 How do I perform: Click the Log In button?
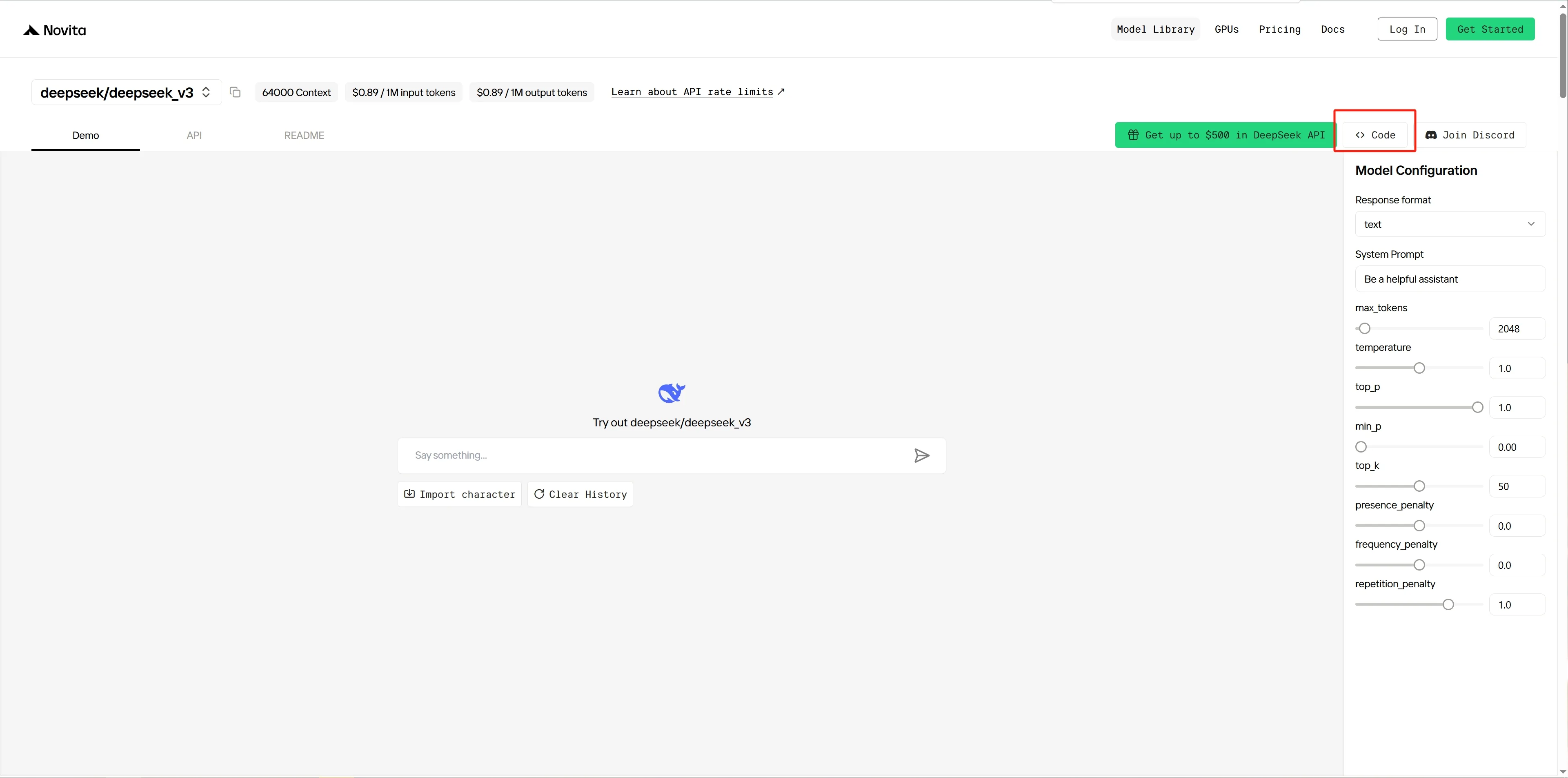(x=1407, y=29)
